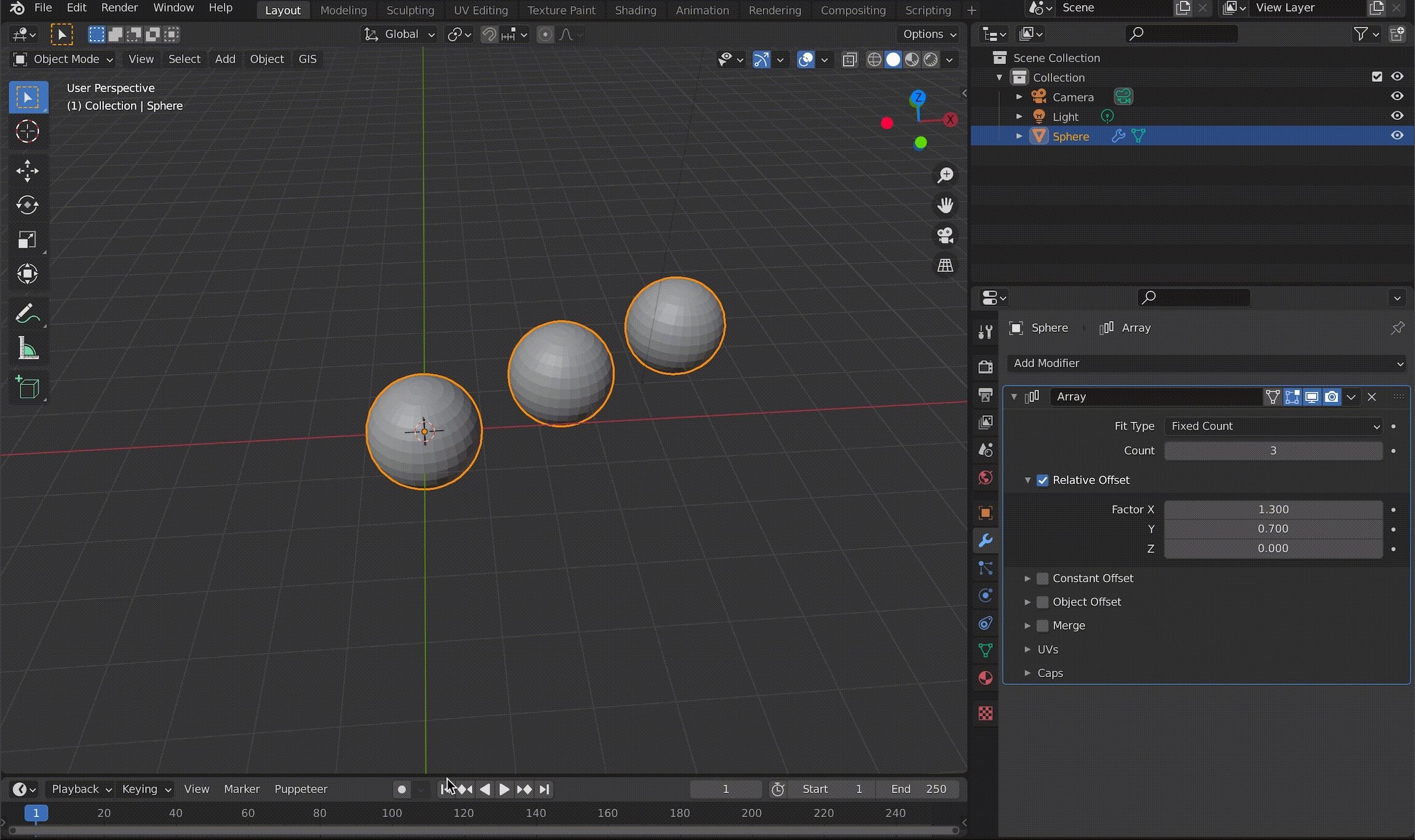1415x840 pixels.
Task: Collapse the Array modifier panel
Action: point(1014,397)
